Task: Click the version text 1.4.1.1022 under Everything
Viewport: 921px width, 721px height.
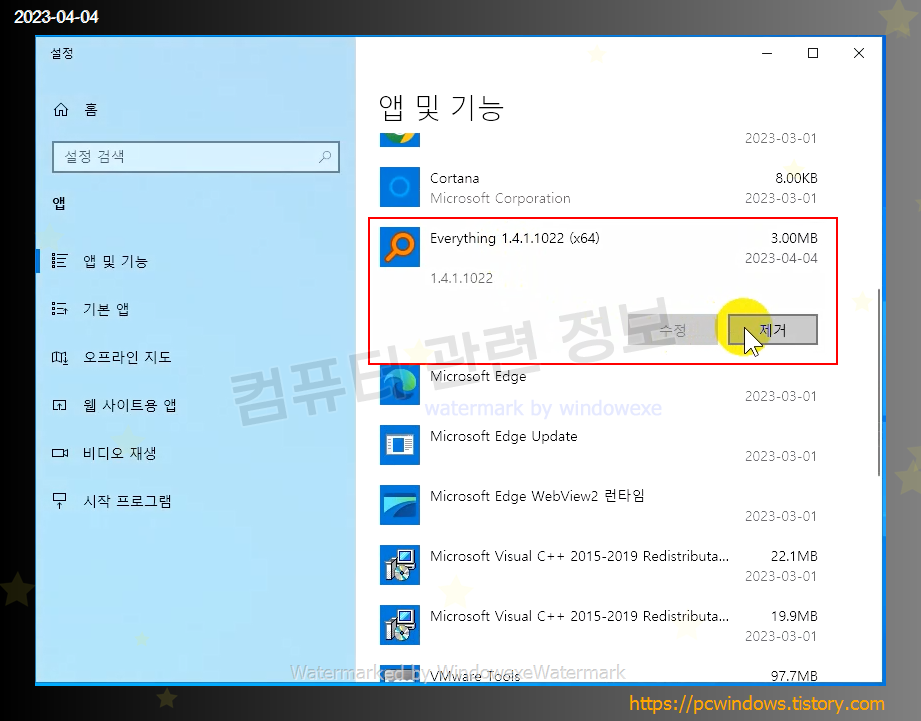Action: (x=461, y=278)
